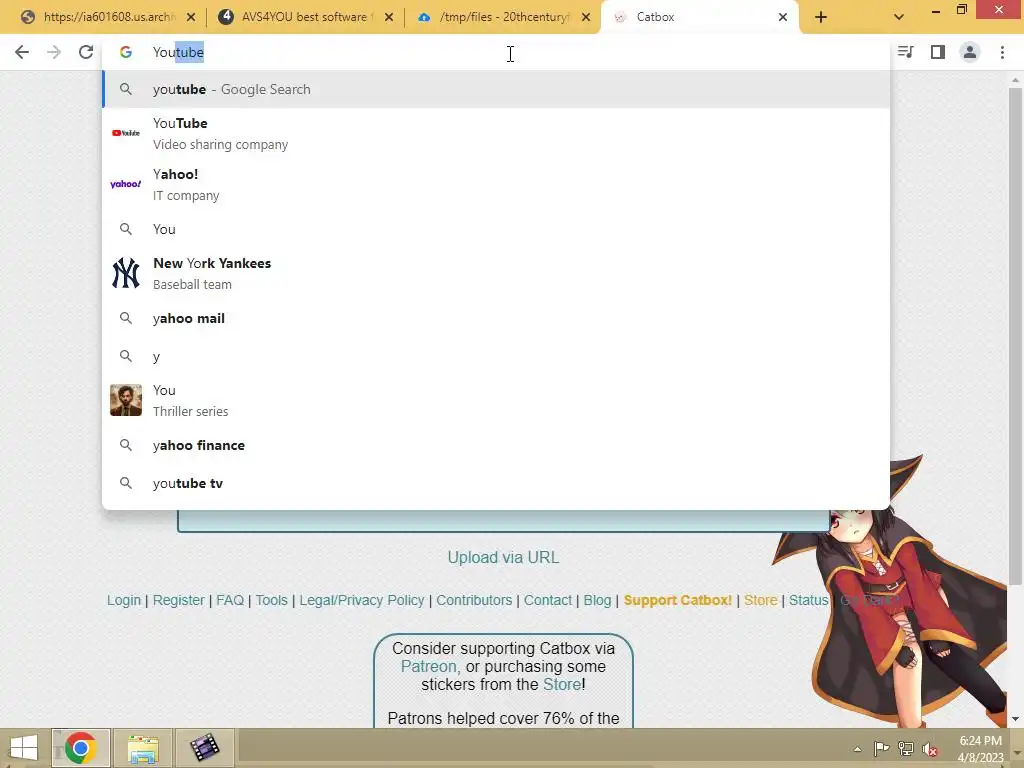Open the orange Store link in footer
1024x768 pixels.
click(760, 600)
